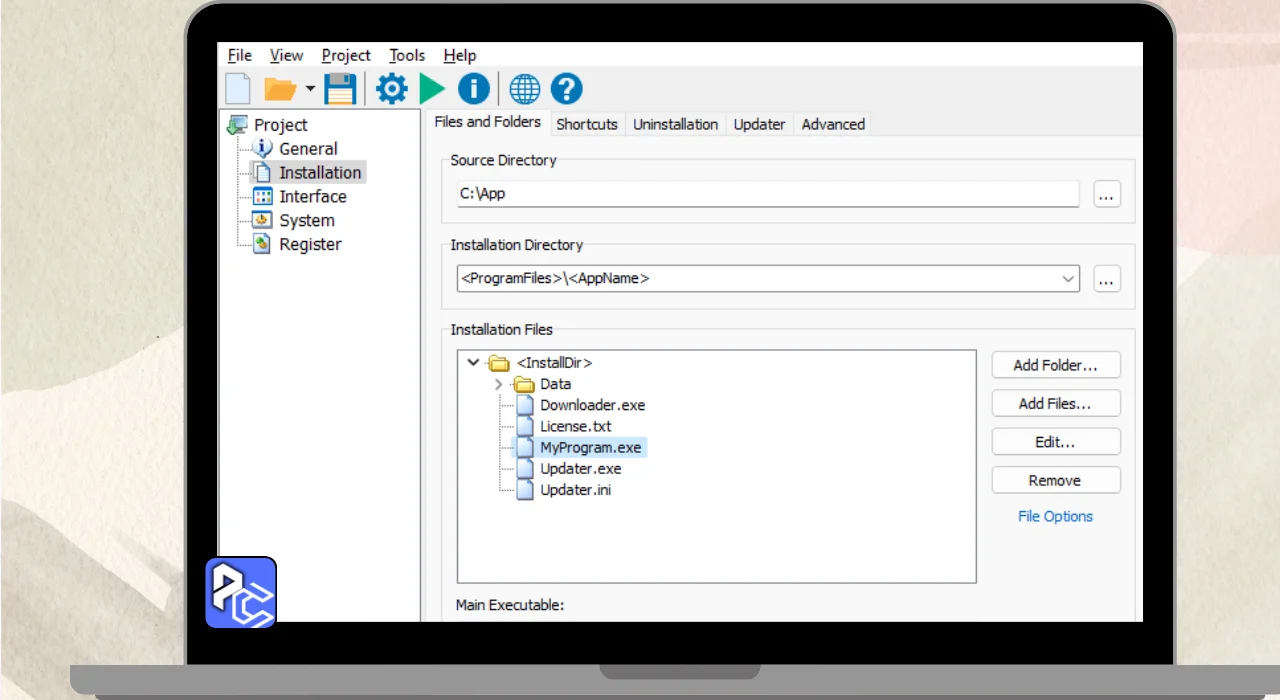Click the blue info circle icon
This screenshot has height=700, width=1280.
(474, 89)
